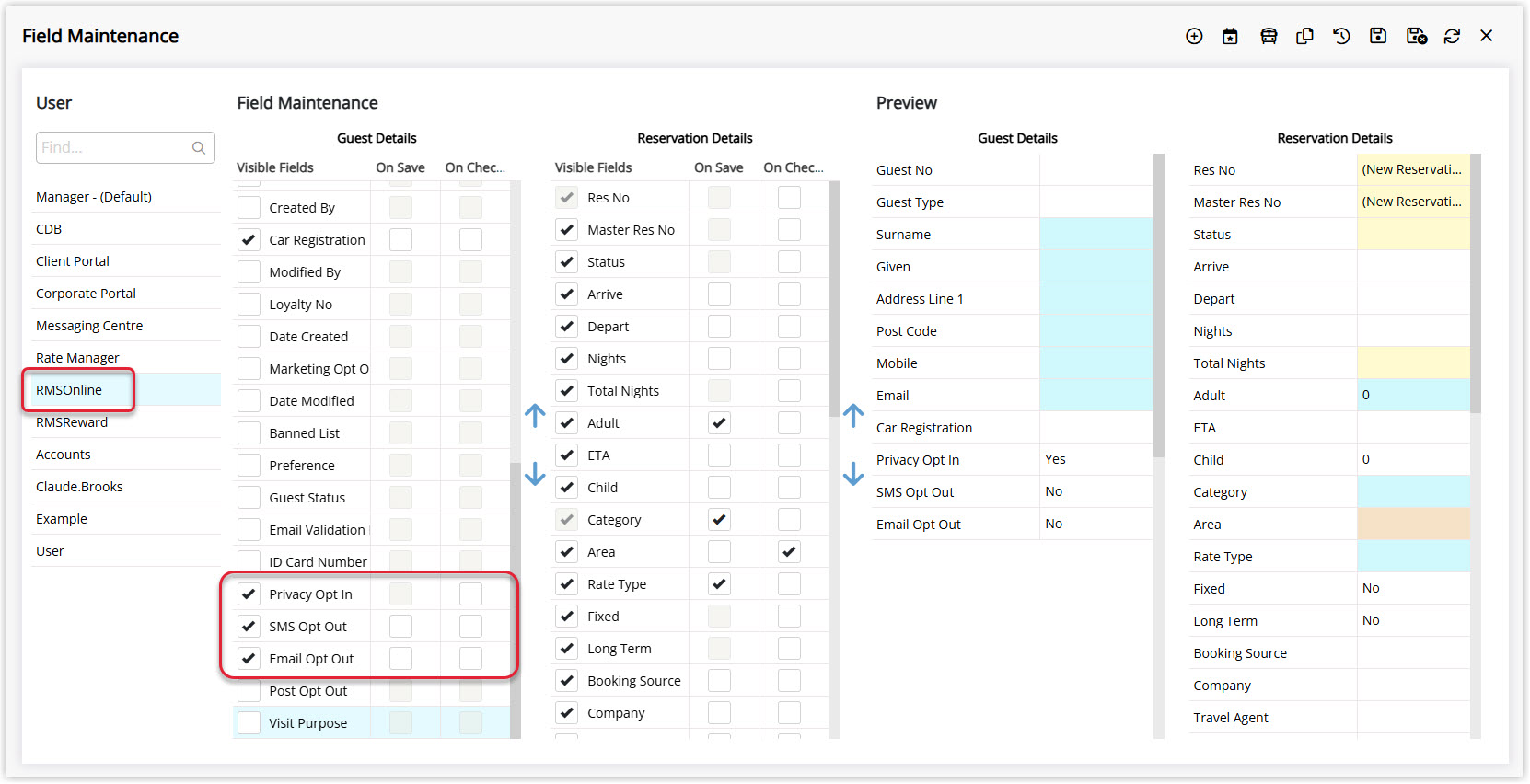Screen dimensions: 1530x784
Task: Untick Adult On Save checkbox
Action: [719, 423]
